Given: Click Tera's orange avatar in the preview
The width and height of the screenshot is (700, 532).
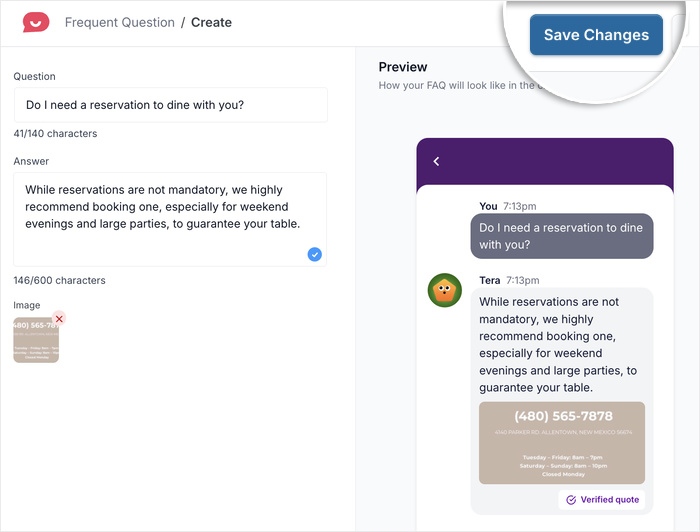Looking at the screenshot, I should pos(444,290).
